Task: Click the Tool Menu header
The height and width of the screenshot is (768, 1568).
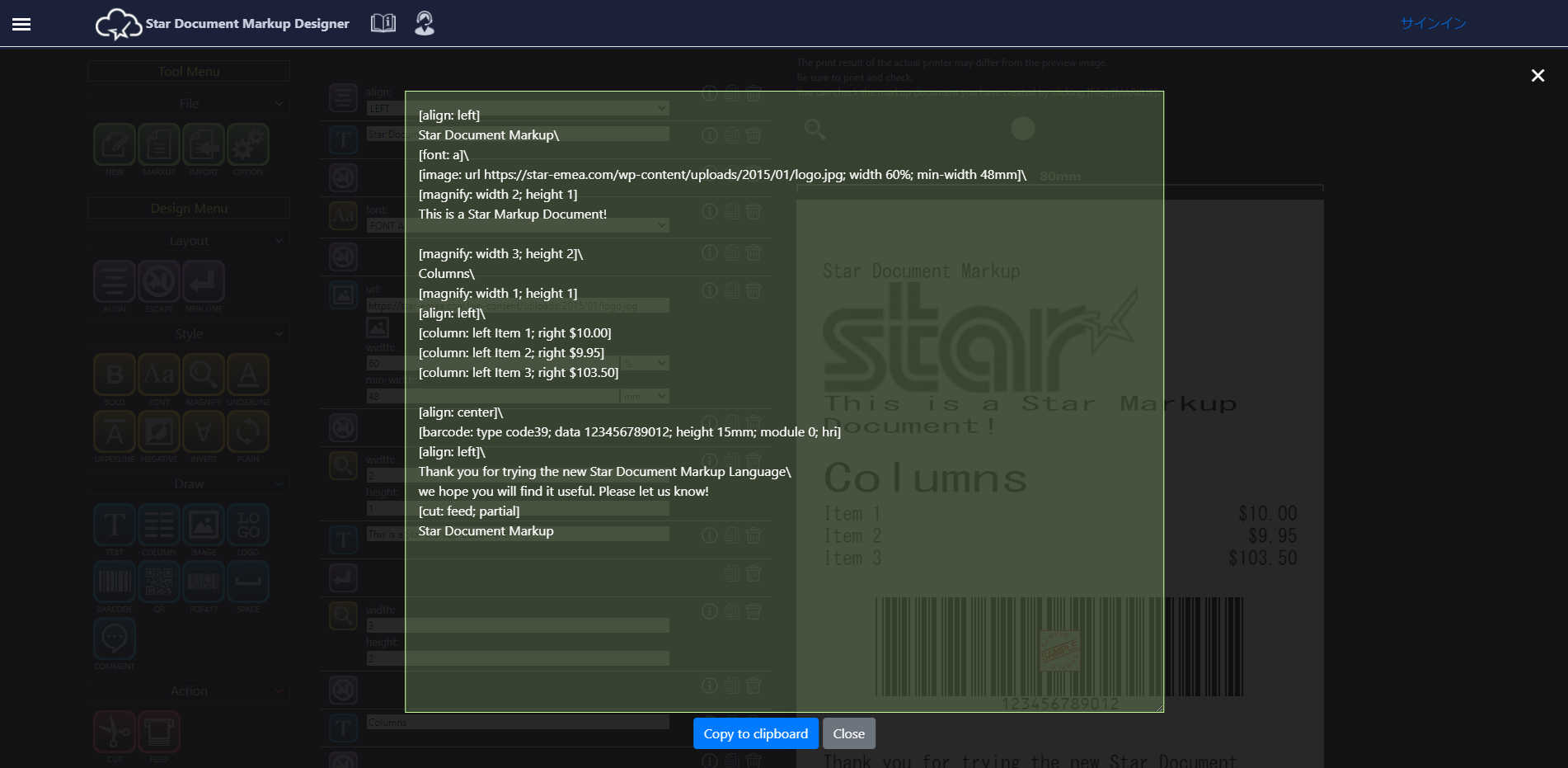Action: 189,72
